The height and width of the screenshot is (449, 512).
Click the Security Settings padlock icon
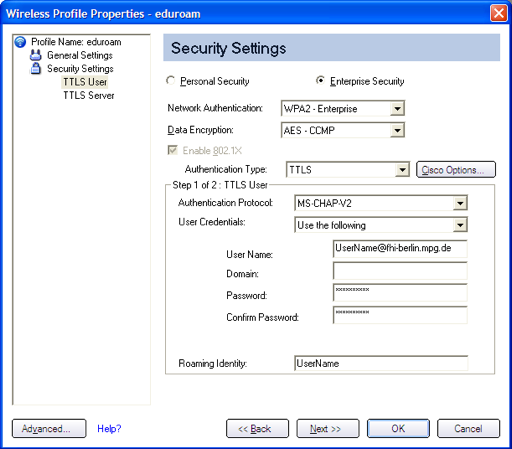pos(36,69)
